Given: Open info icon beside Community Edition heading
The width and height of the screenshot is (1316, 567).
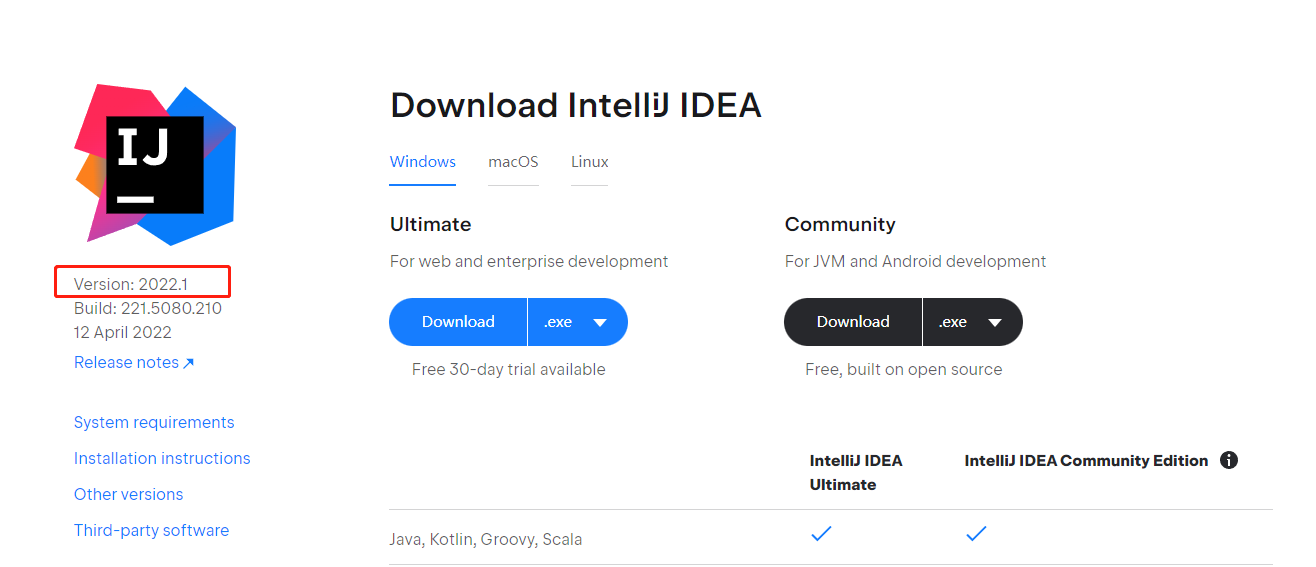Looking at the screenshot, I should (1229, 460).
